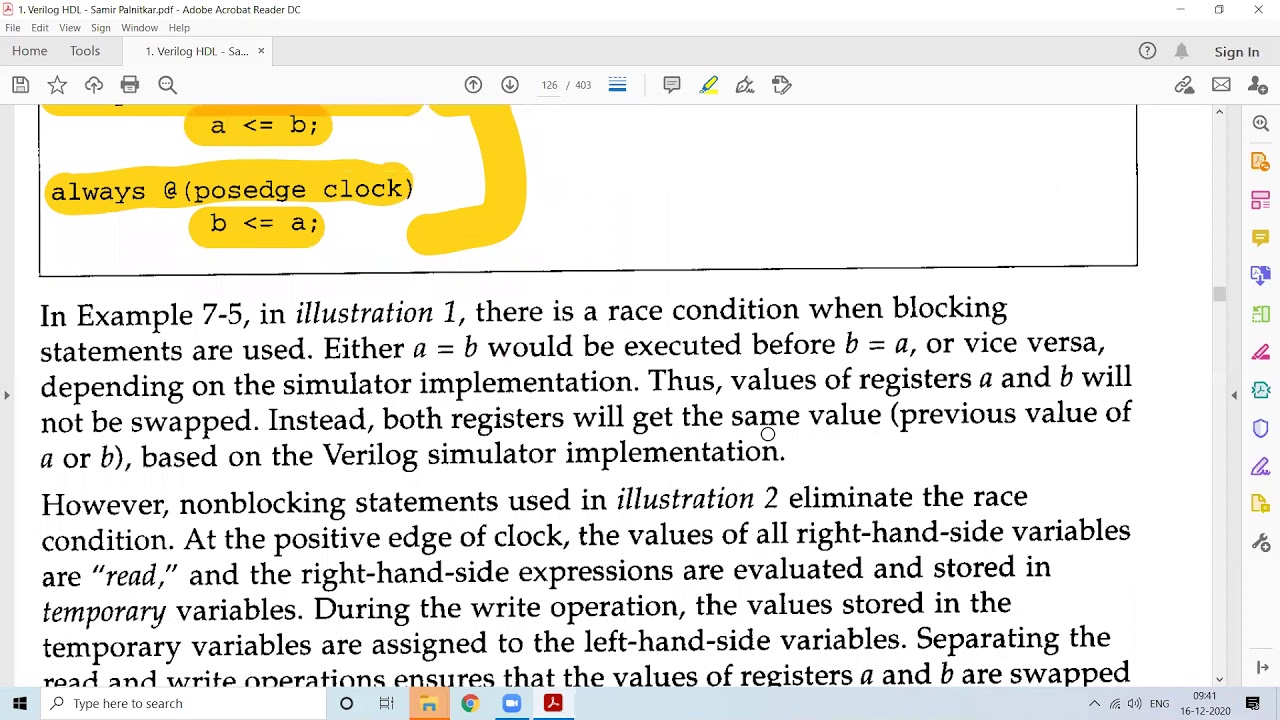Send file by email envelope icon
The width and height of the screenshot is (1280, 720).
point(1221,85)
